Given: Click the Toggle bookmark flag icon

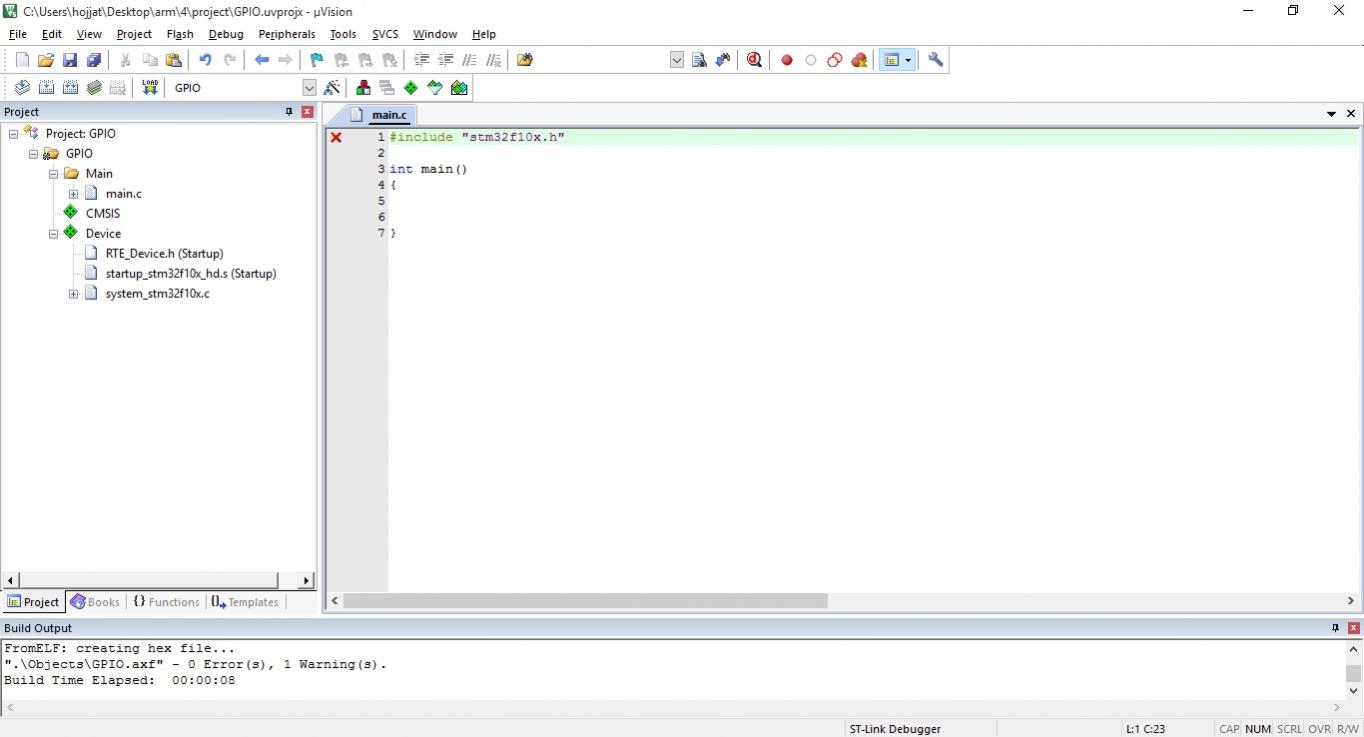Looking at the screenshot, I should 317,60.
